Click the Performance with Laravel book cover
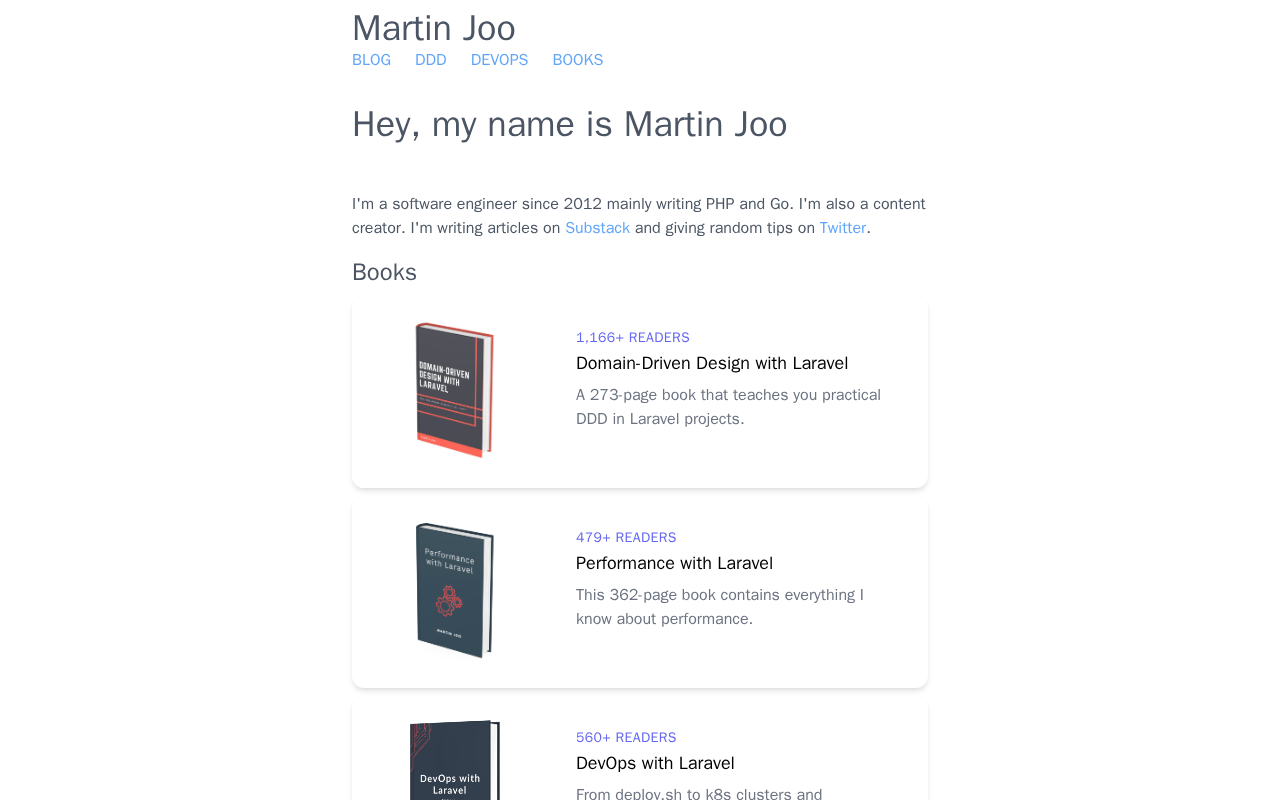 point(455,590)
